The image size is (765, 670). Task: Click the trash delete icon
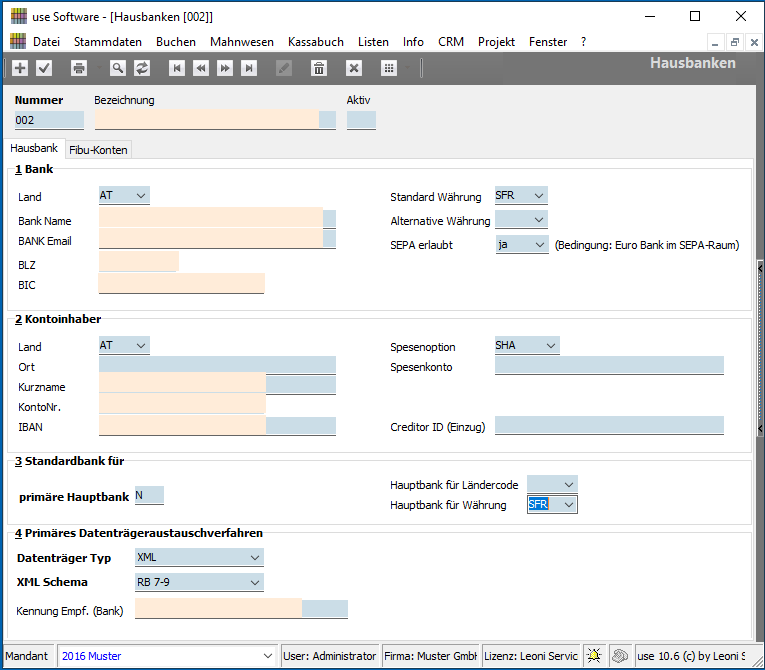[319, 68]
